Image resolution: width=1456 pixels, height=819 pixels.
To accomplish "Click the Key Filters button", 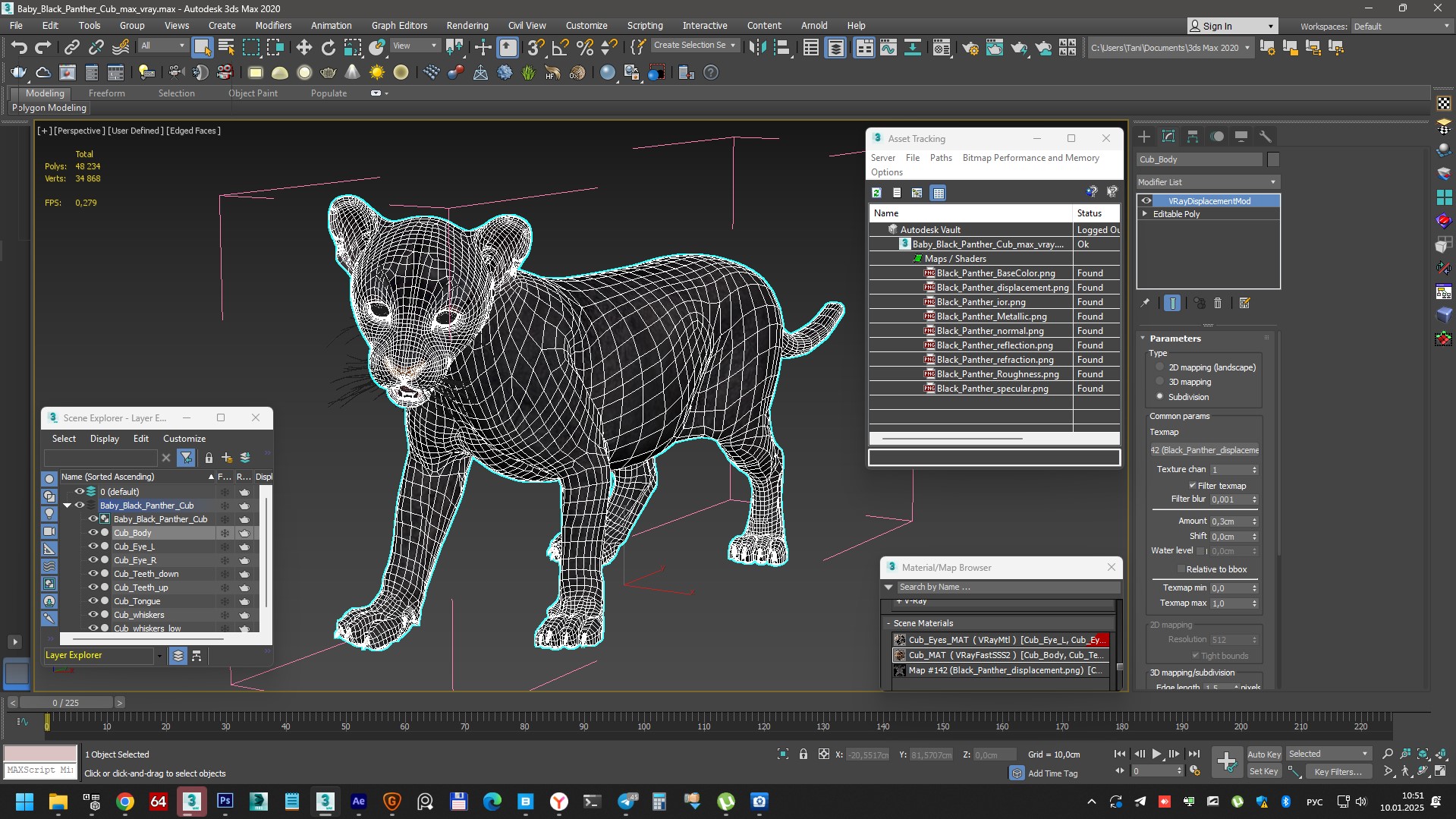I will pyautogui.click(x=1338, y=771).
